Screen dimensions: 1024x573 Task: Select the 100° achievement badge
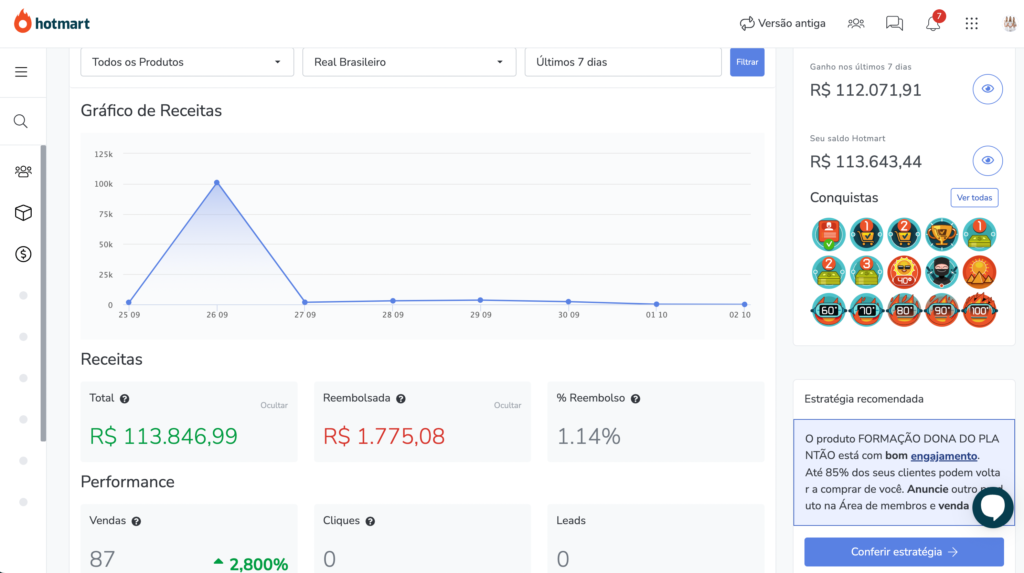pos(980,310)
